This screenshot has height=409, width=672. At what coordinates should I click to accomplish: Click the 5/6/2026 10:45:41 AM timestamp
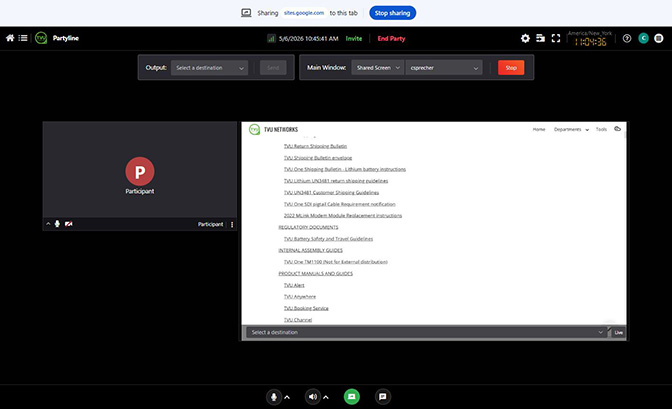coord(309,39)
